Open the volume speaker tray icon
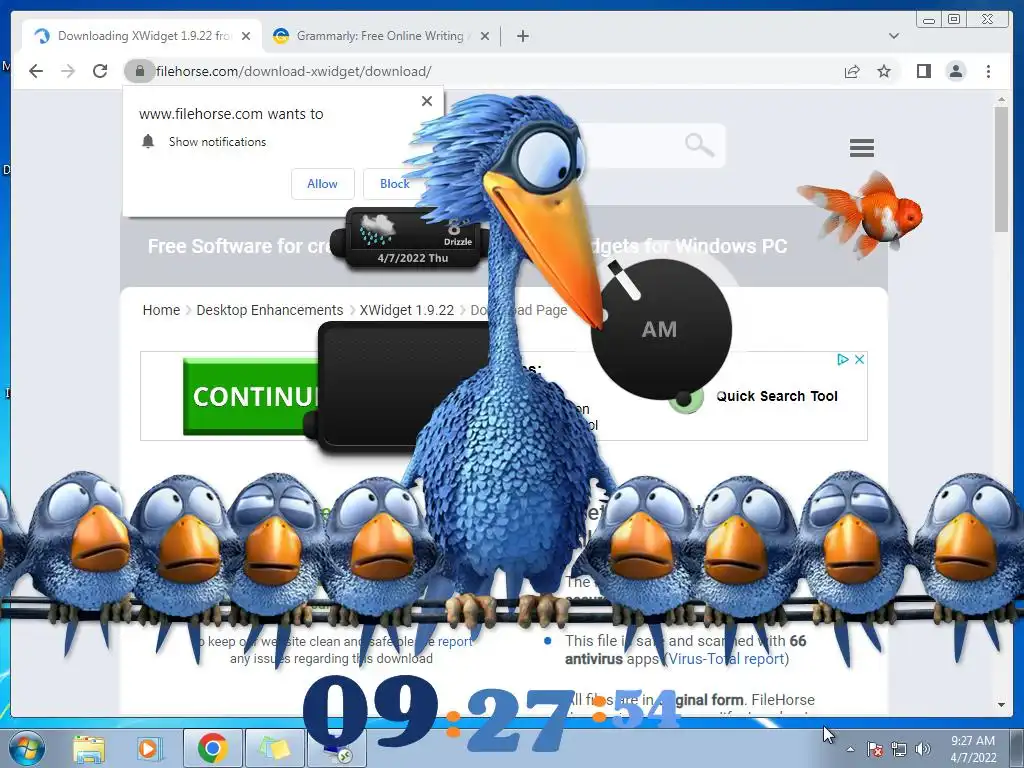This screenshot has width=1024, height=768. click(x=923, y=749)
